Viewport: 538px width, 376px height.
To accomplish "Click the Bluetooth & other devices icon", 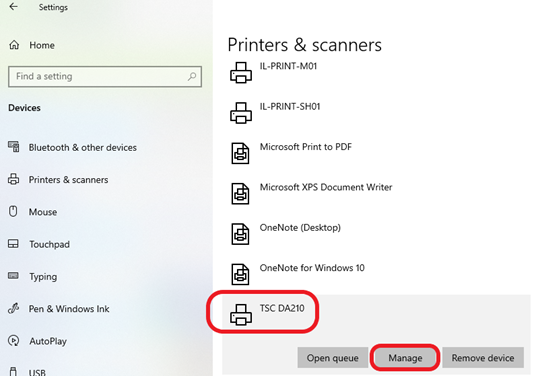I will pos(14,146).
